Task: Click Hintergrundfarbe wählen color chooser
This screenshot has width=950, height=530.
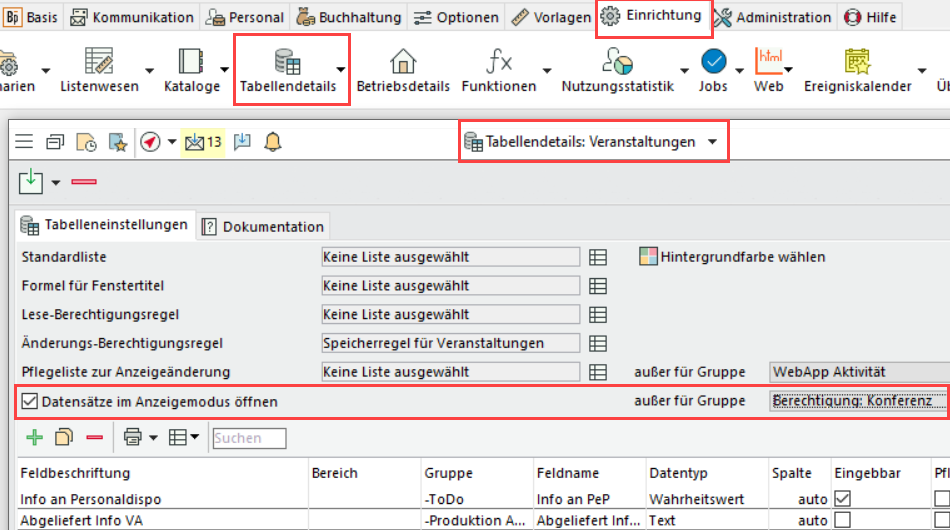Action: click(732, 257)
